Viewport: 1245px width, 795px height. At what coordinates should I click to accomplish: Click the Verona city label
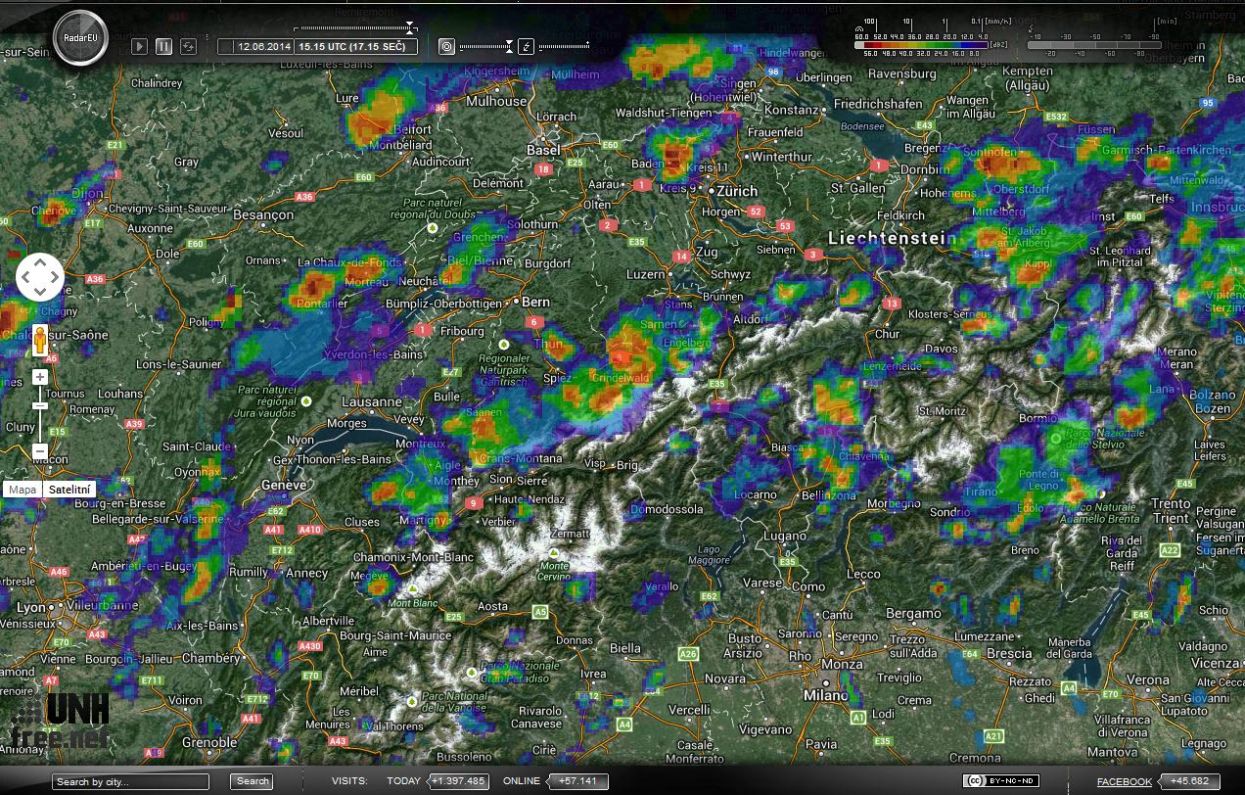[1146, 679]
